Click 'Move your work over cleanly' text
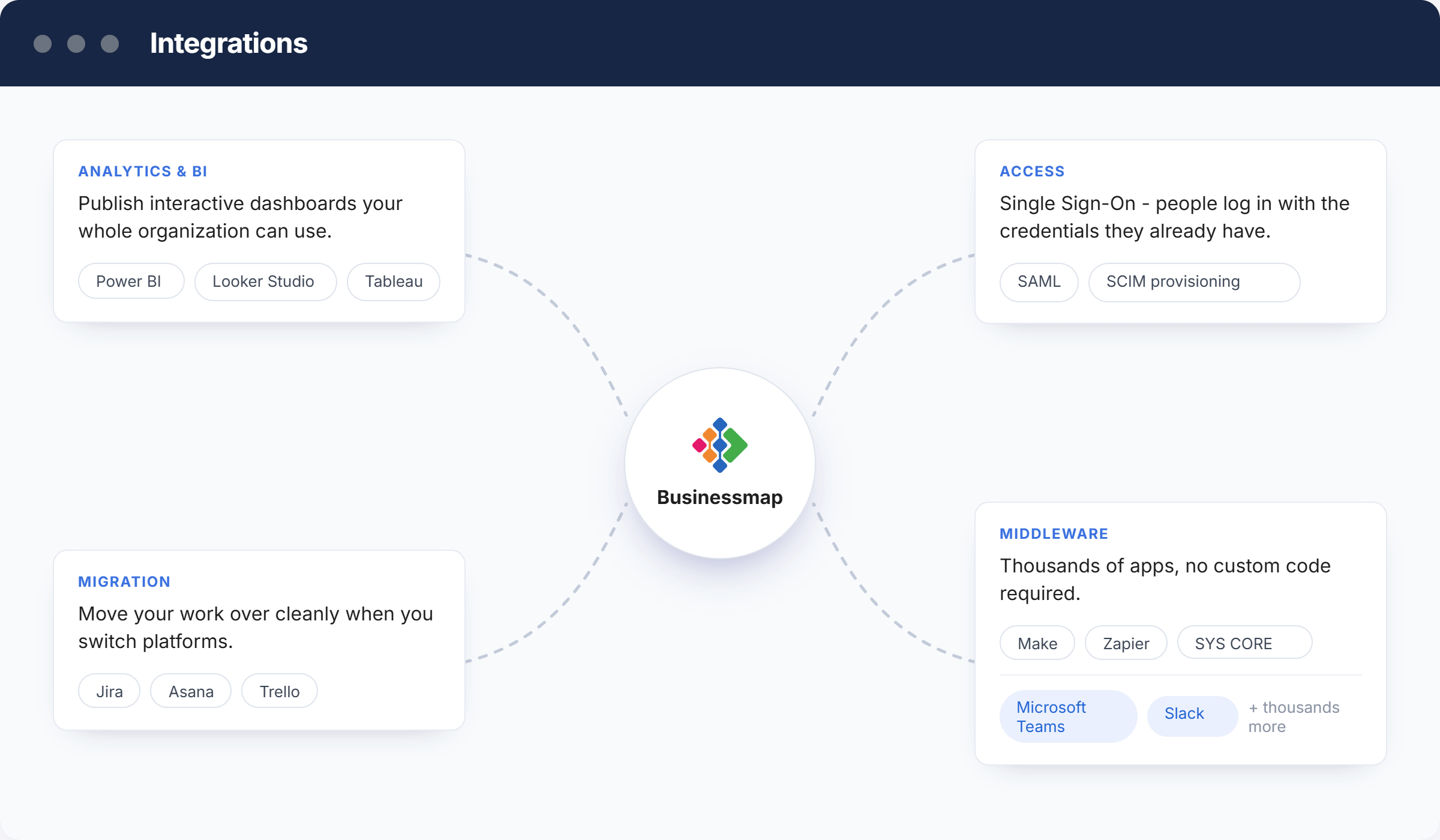The width and height of the screenshot is (1440, 840). coord(256,628)
